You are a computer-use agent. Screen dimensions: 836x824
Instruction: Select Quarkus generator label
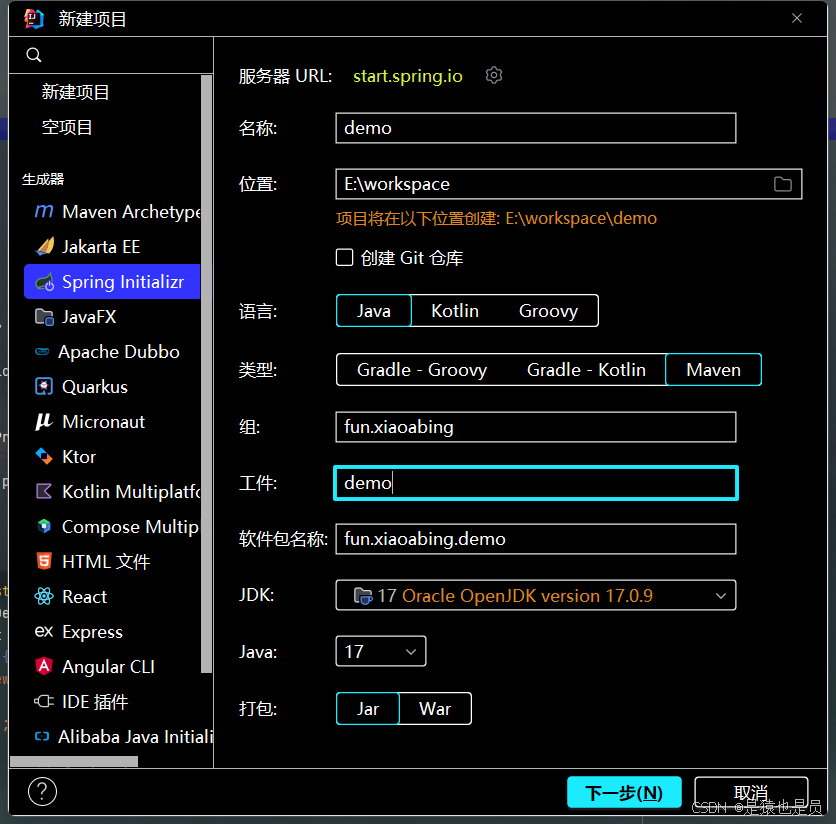[95, 387]
